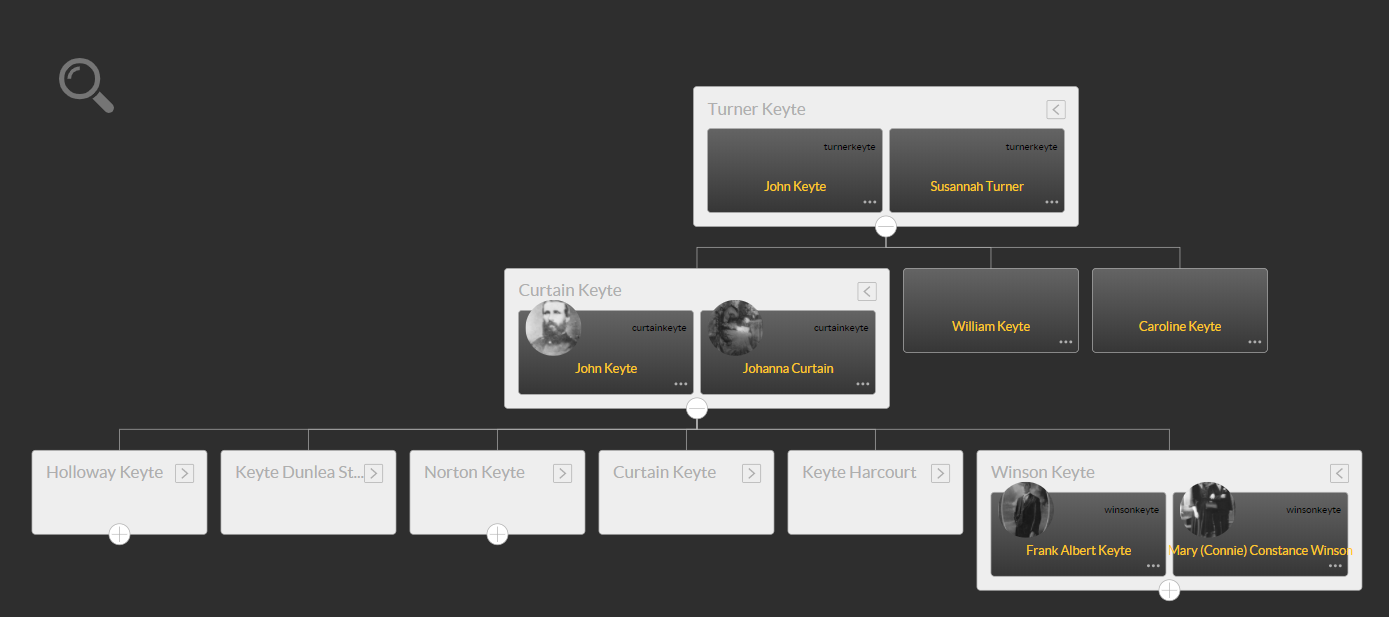Screen dimensions: 1389x617
Task: Collapse Curtain Keyte's children with the minus circle
Action: (696, 408)
